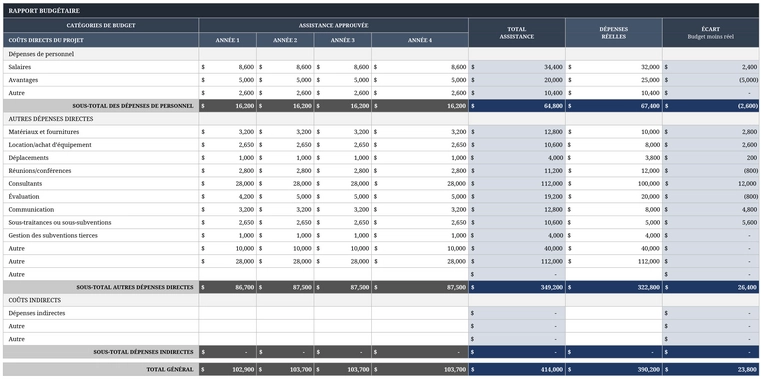Select the DÉPENSES RÉELLES header cell
The width and height of the screenshot is (761, 379).
coord(614,33)
